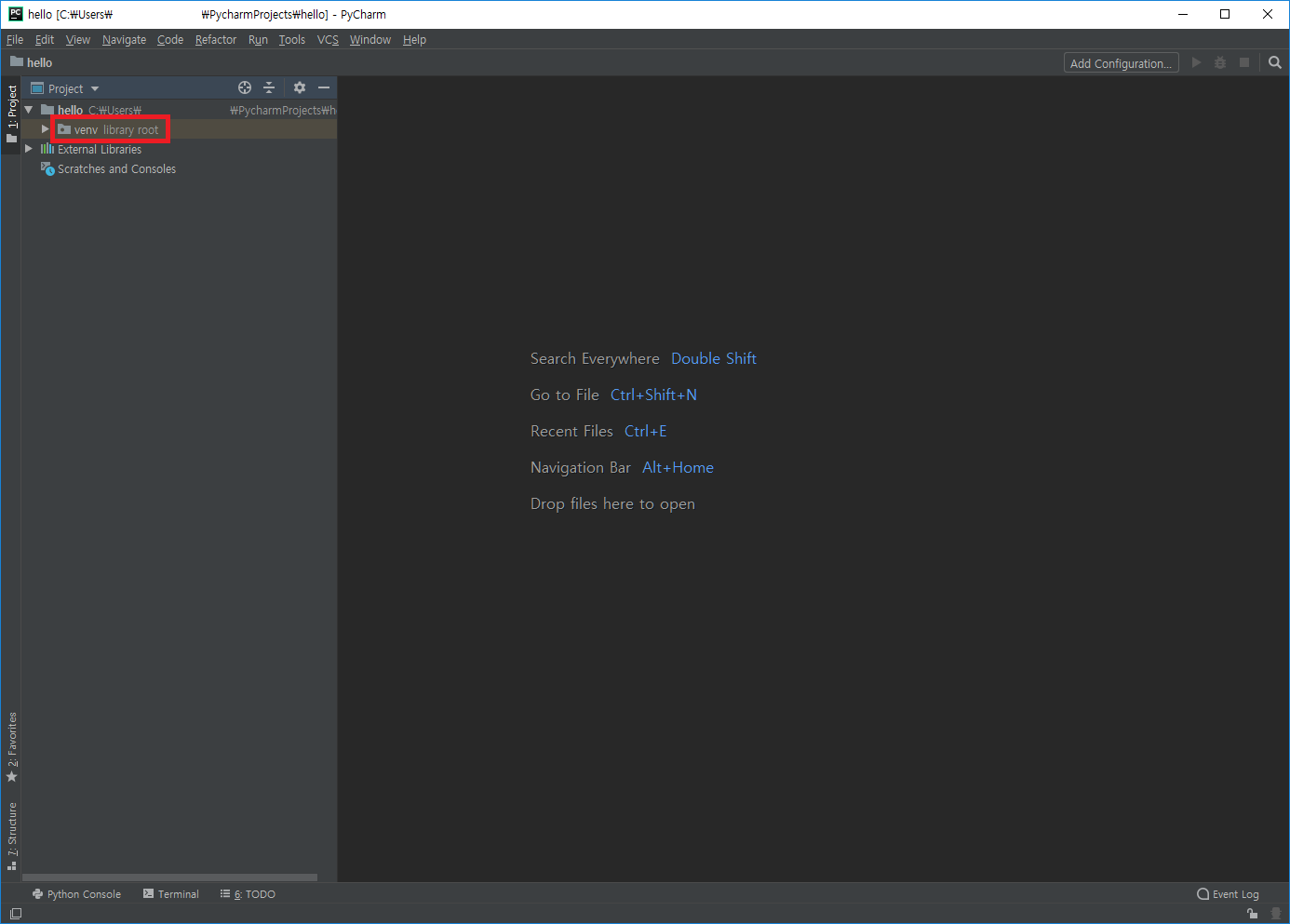Screen dimensions: 1290x924
Task: Open the Code menu
Action: coord(170,39)
